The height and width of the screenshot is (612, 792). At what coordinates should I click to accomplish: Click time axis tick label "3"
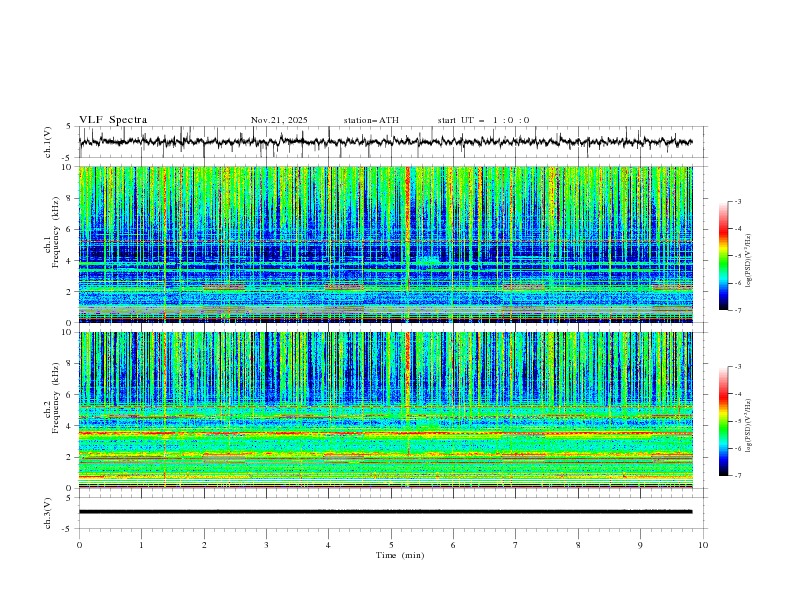266,545
